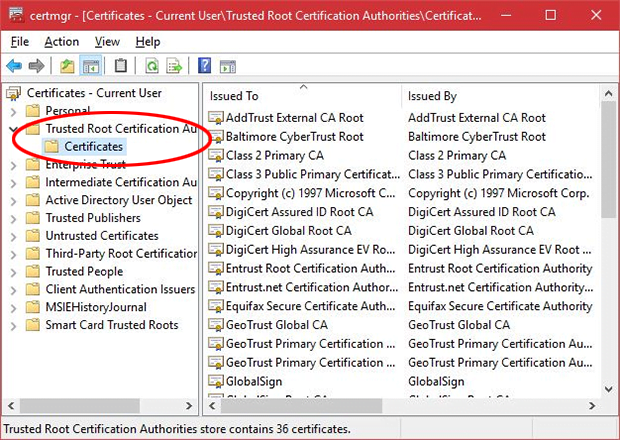Click scroll down arrow of certificate list
Image resolution: width=620 pixels, height=440 pixels.
pyautogui.click(x=609, y=389)
